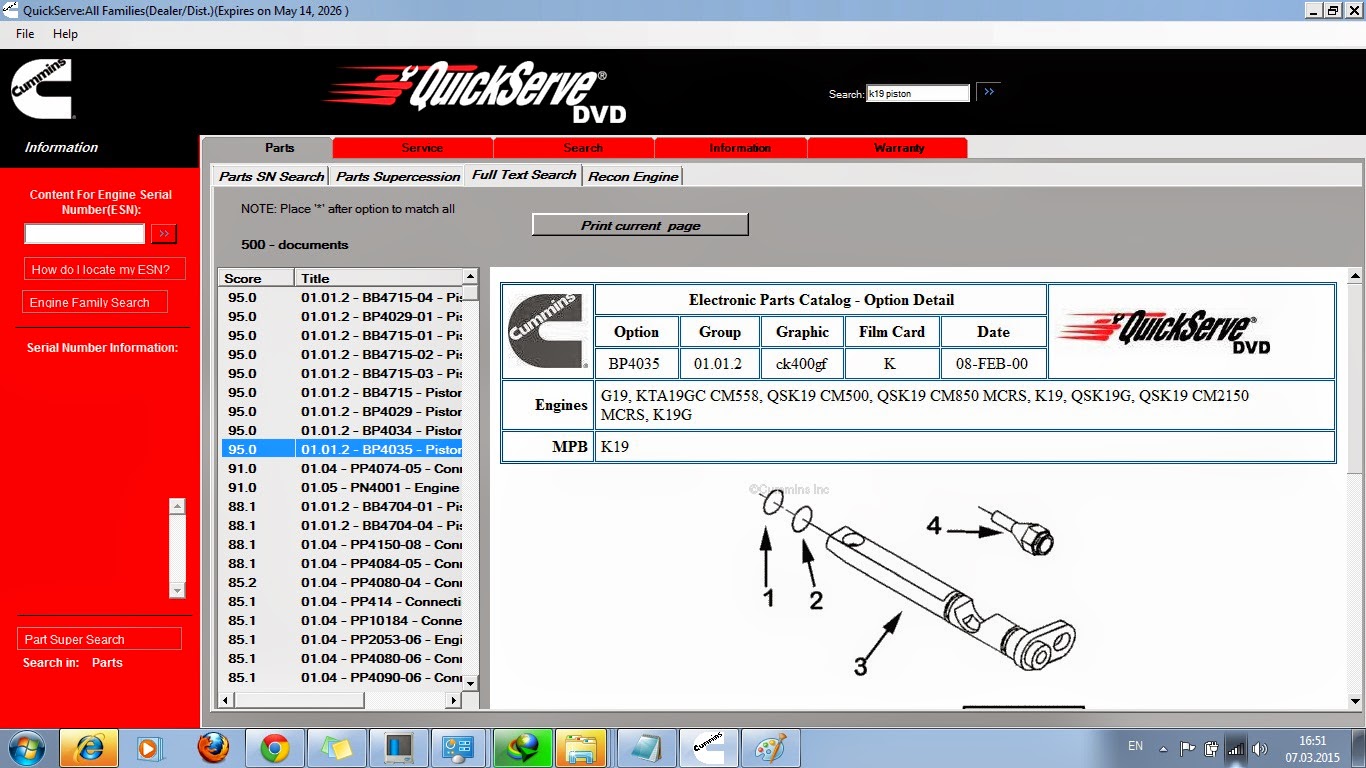Open the volume control in the system tray
Viewport: 1366px width, 768px height.
[x=1259, y=747]
